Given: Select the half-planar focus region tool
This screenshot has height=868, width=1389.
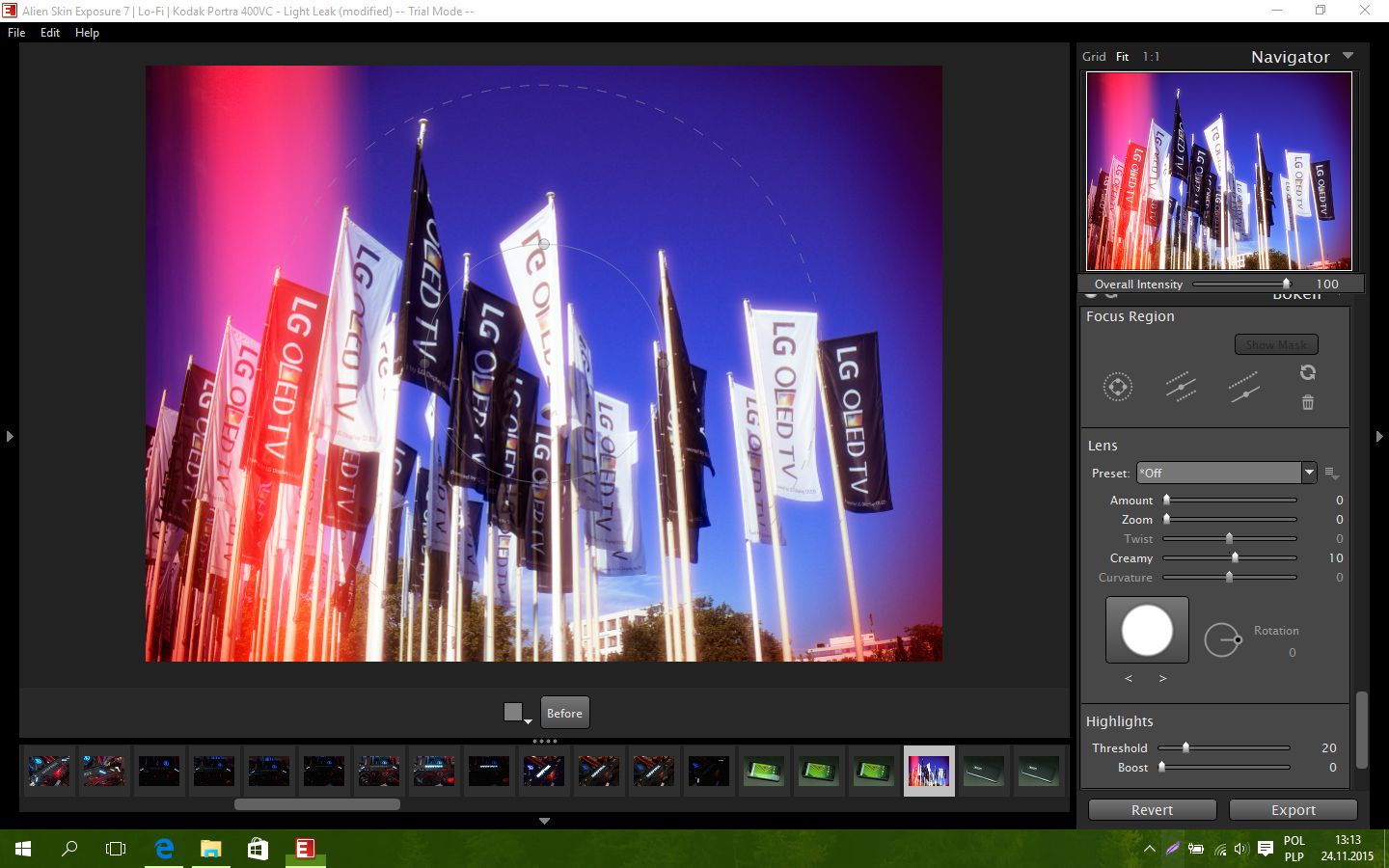Looking at the screenshot, I should coord(1243,387).
